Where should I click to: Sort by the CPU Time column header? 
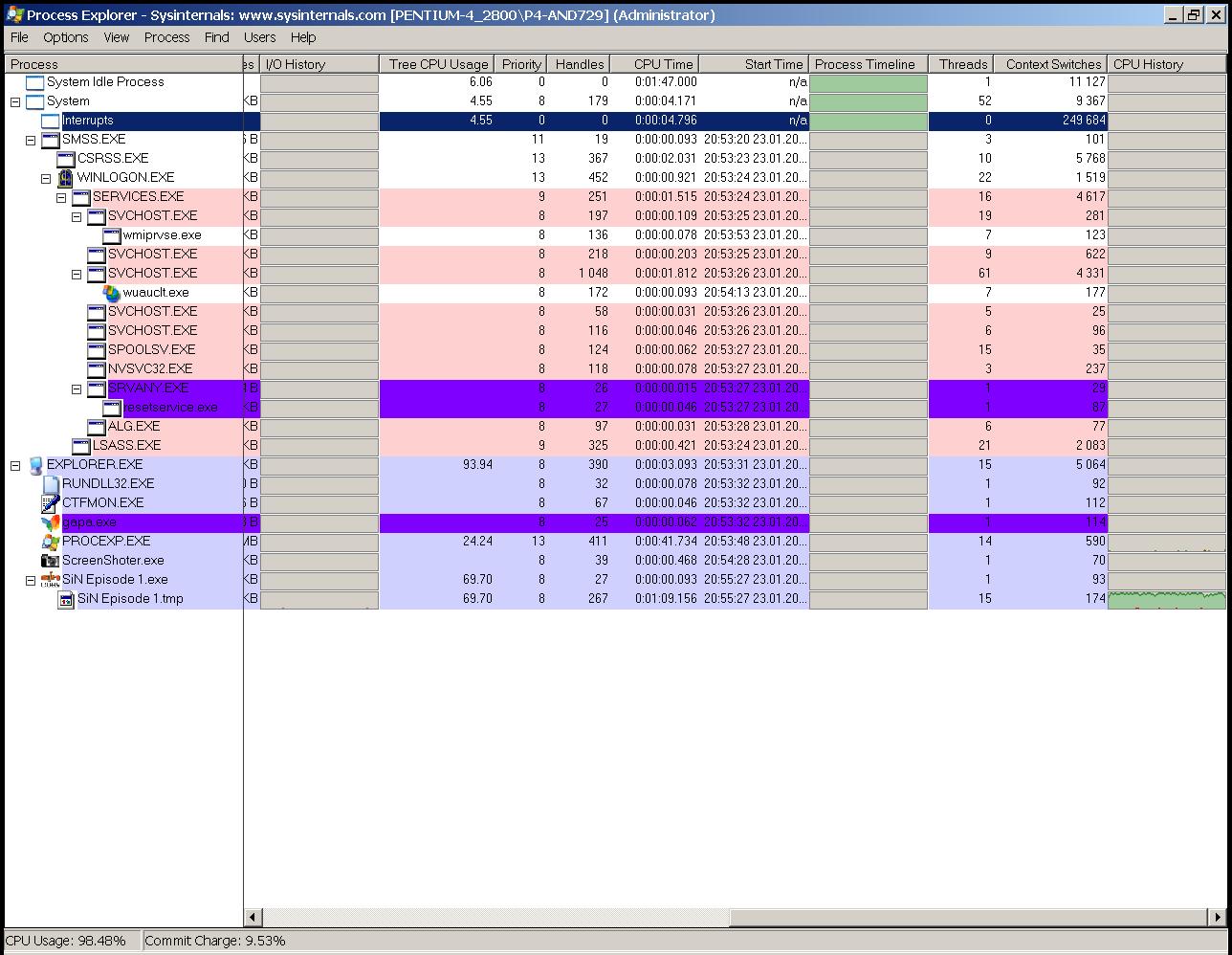tap(654, 64)
